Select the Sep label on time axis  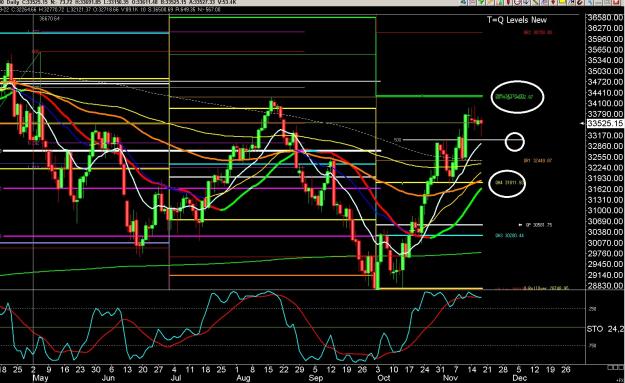pyautogui.click(x=316, y=378)
